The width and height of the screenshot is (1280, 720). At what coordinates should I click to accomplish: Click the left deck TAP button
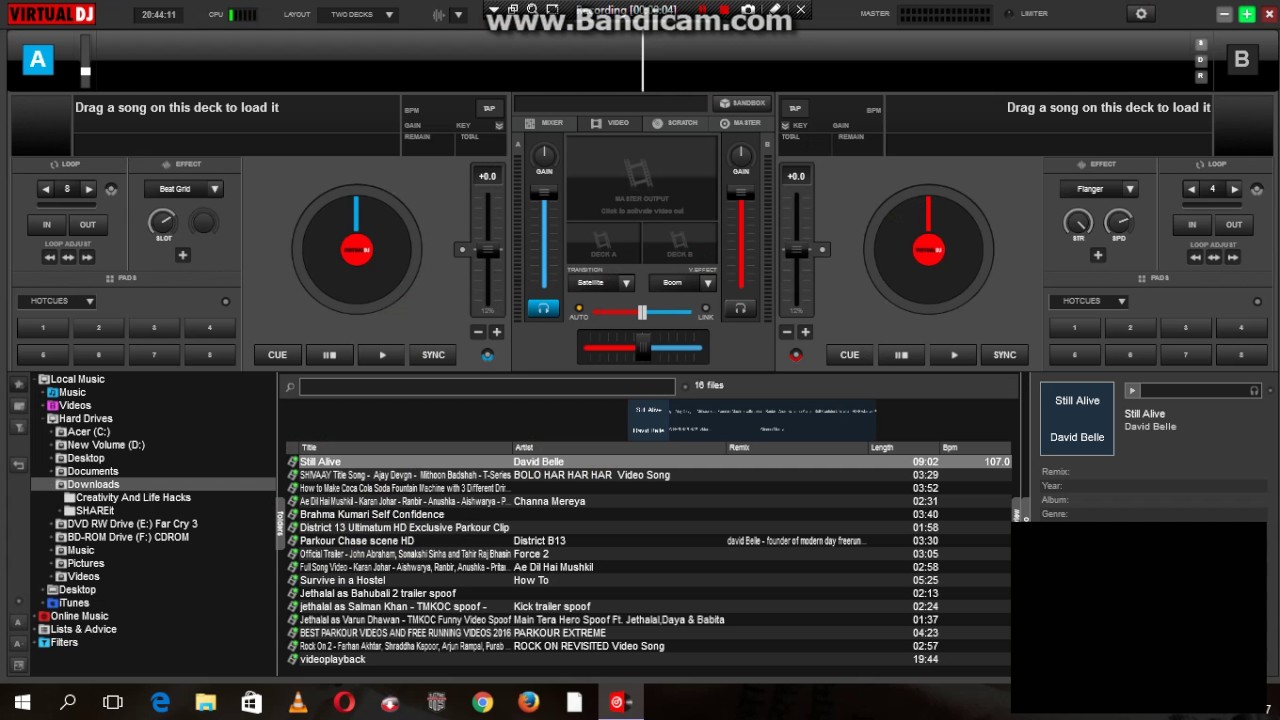pyautogui.click(x=489, y=108)
